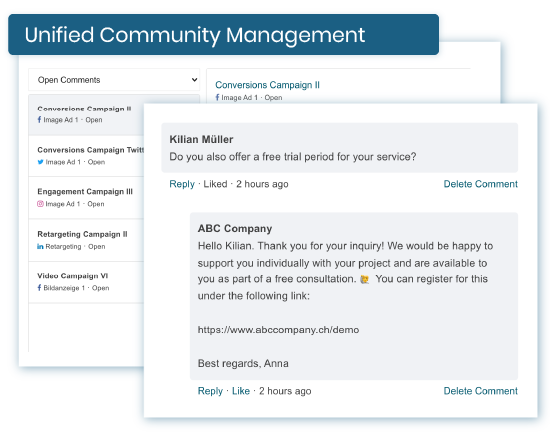550x440 pixels.
Task: Select Conversions Campaign Twitter list item
Action: click(x=86, y=156)
